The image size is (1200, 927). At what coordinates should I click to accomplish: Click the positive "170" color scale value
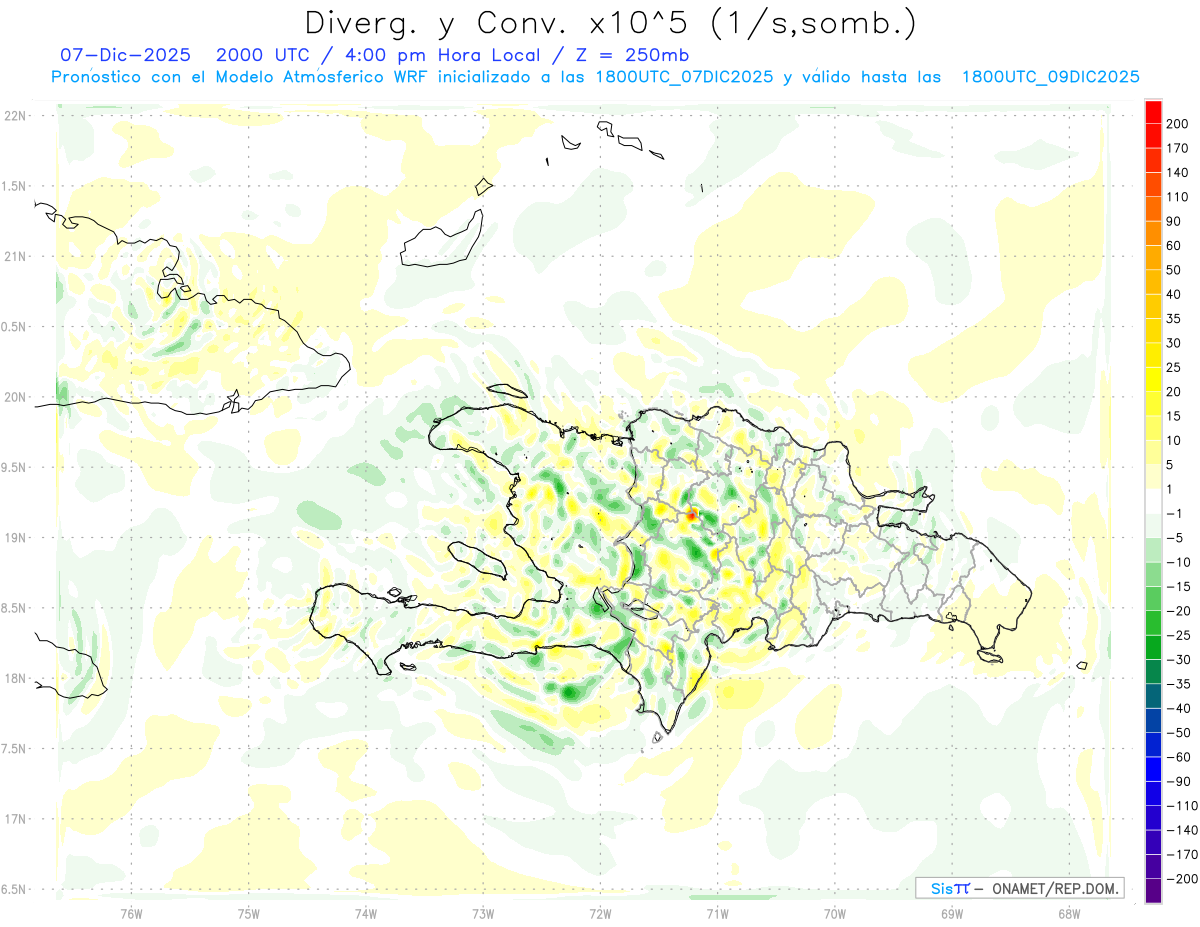[1179, 148]
